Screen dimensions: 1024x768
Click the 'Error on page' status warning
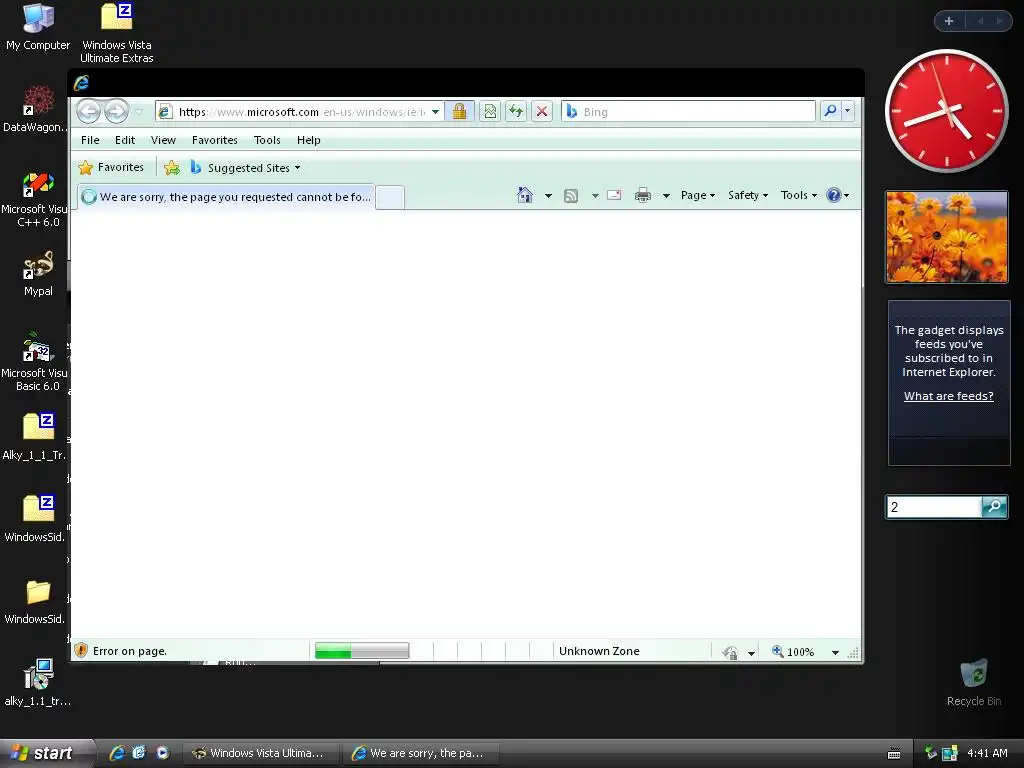coord(121,650)
